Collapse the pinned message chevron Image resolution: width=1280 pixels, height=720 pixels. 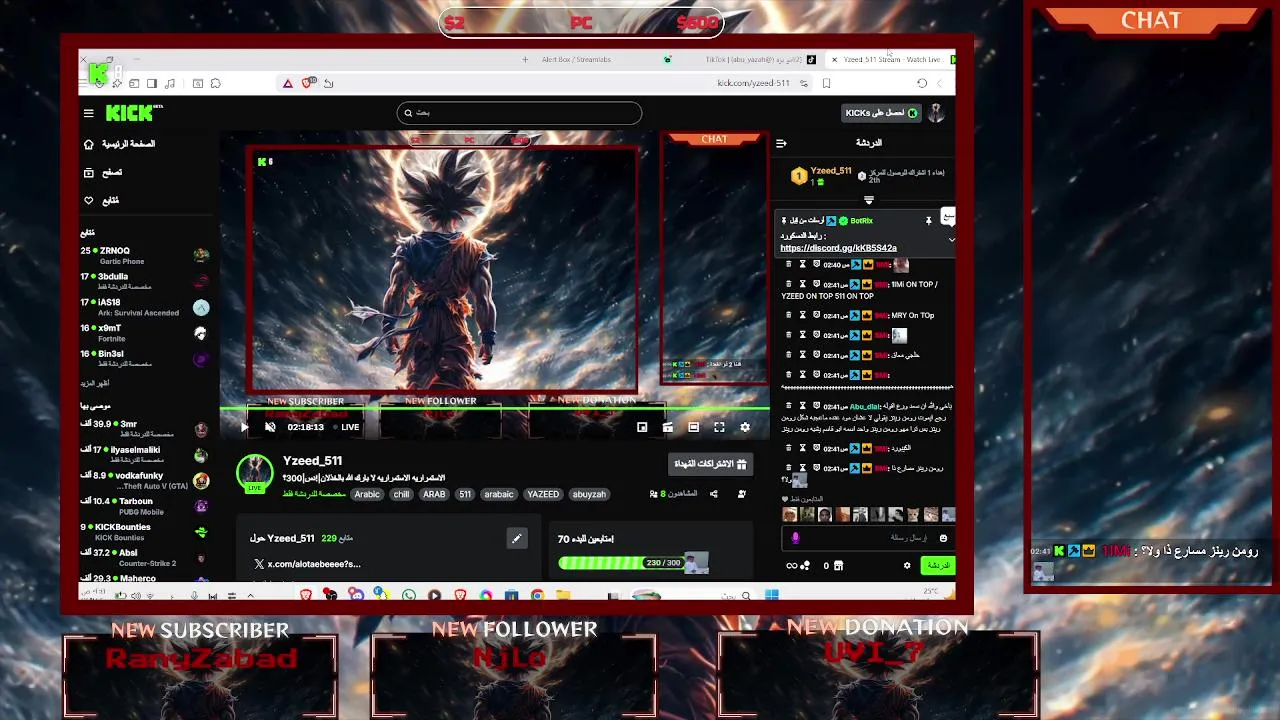[951, 240]
